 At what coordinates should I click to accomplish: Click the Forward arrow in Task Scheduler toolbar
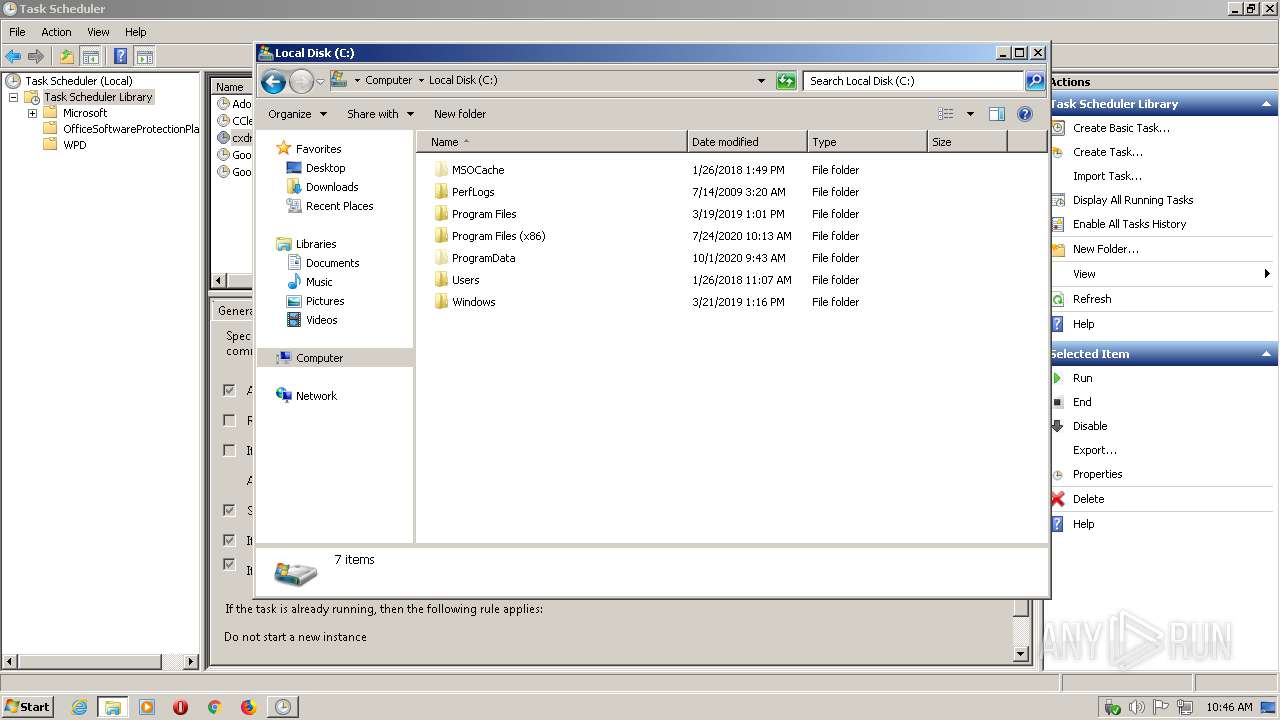[36, 56]
